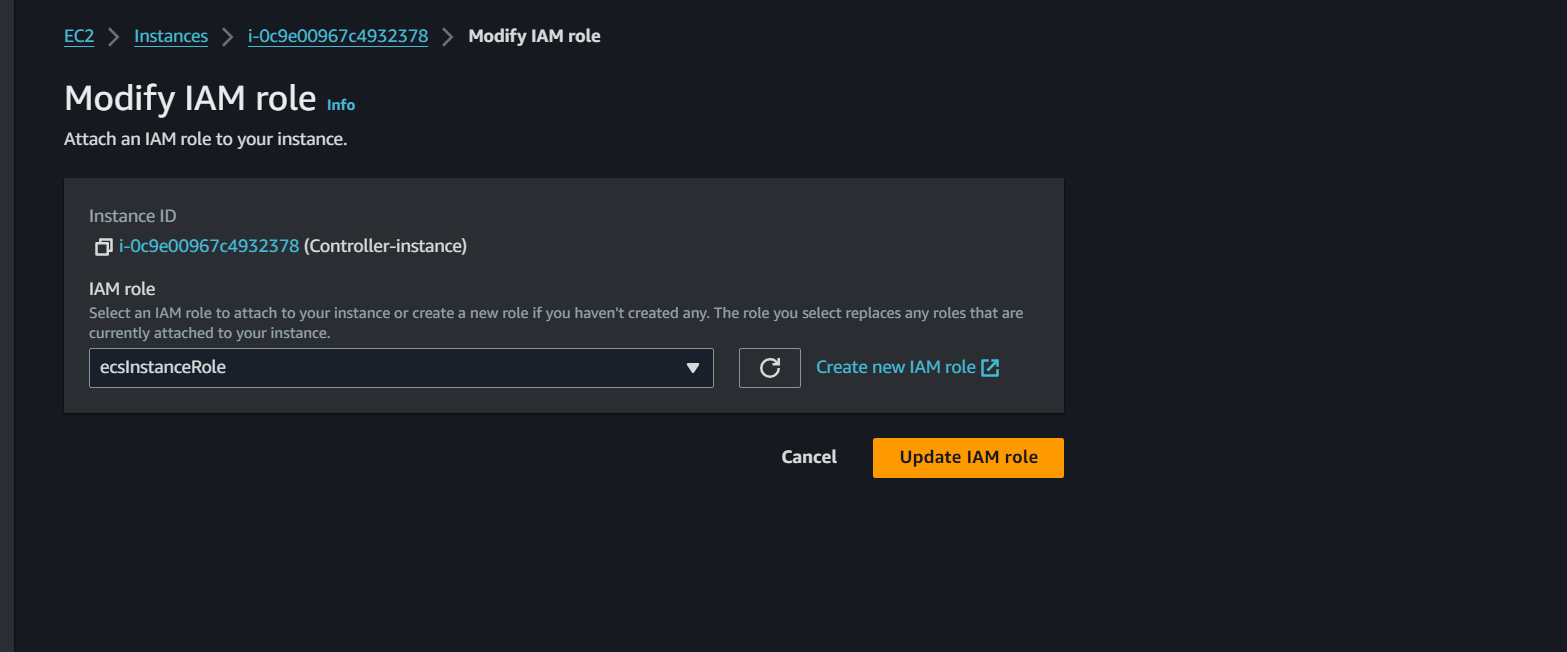Click the Create new IAM role link
1567x652 pixels.
pyautogui.click(x=895, y=368)
